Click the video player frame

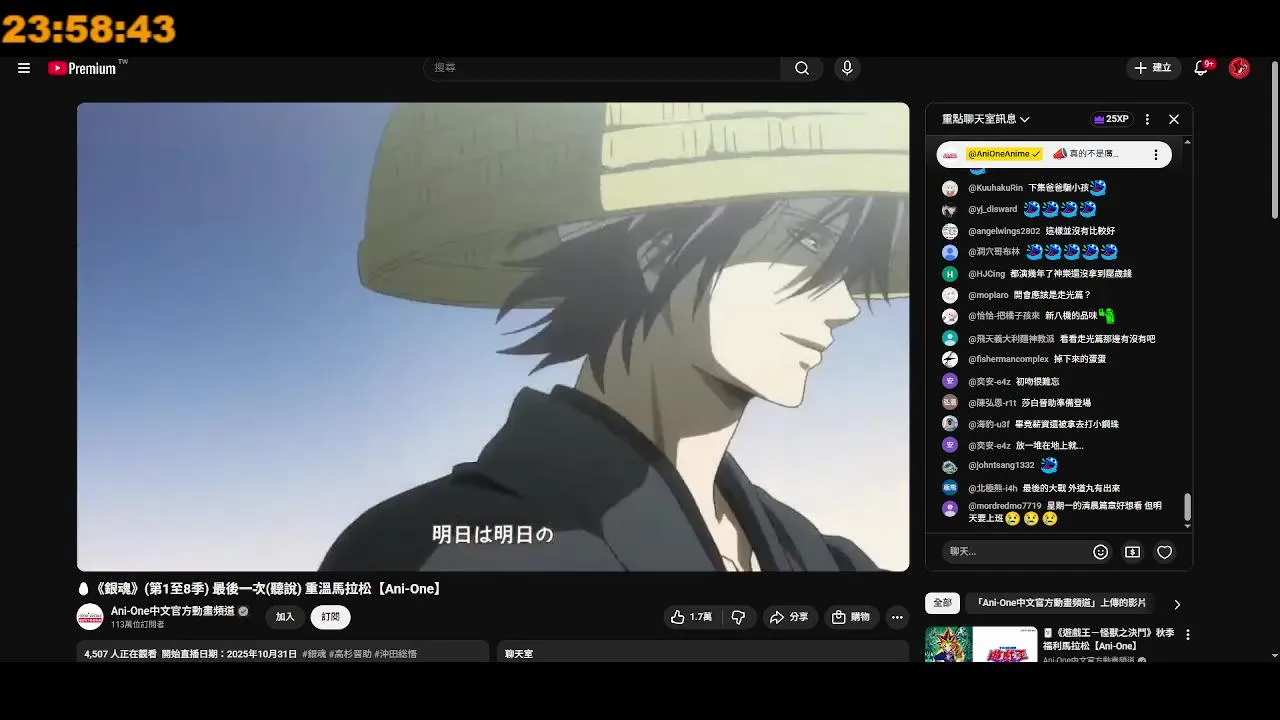(493, 337)
